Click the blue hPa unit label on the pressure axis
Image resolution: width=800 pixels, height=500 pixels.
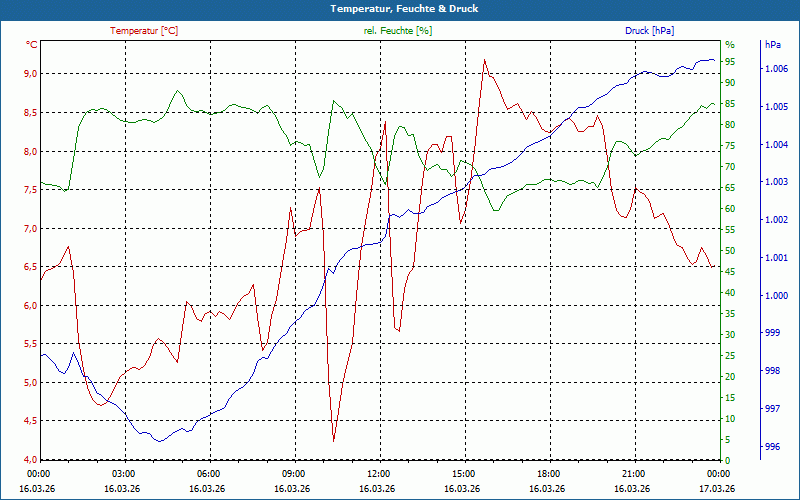point(772,45)
